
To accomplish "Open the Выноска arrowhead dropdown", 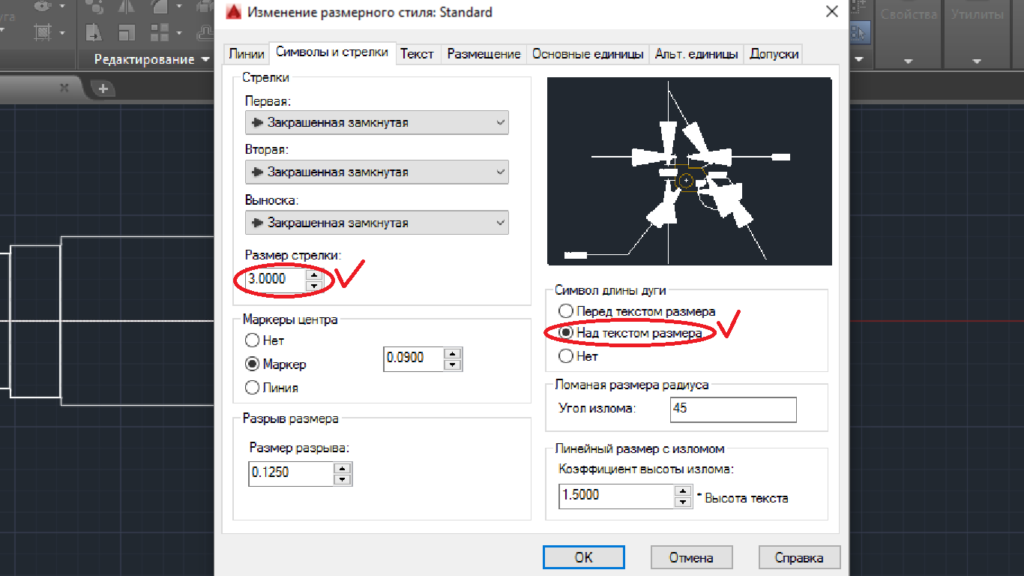I will point(376,222).
